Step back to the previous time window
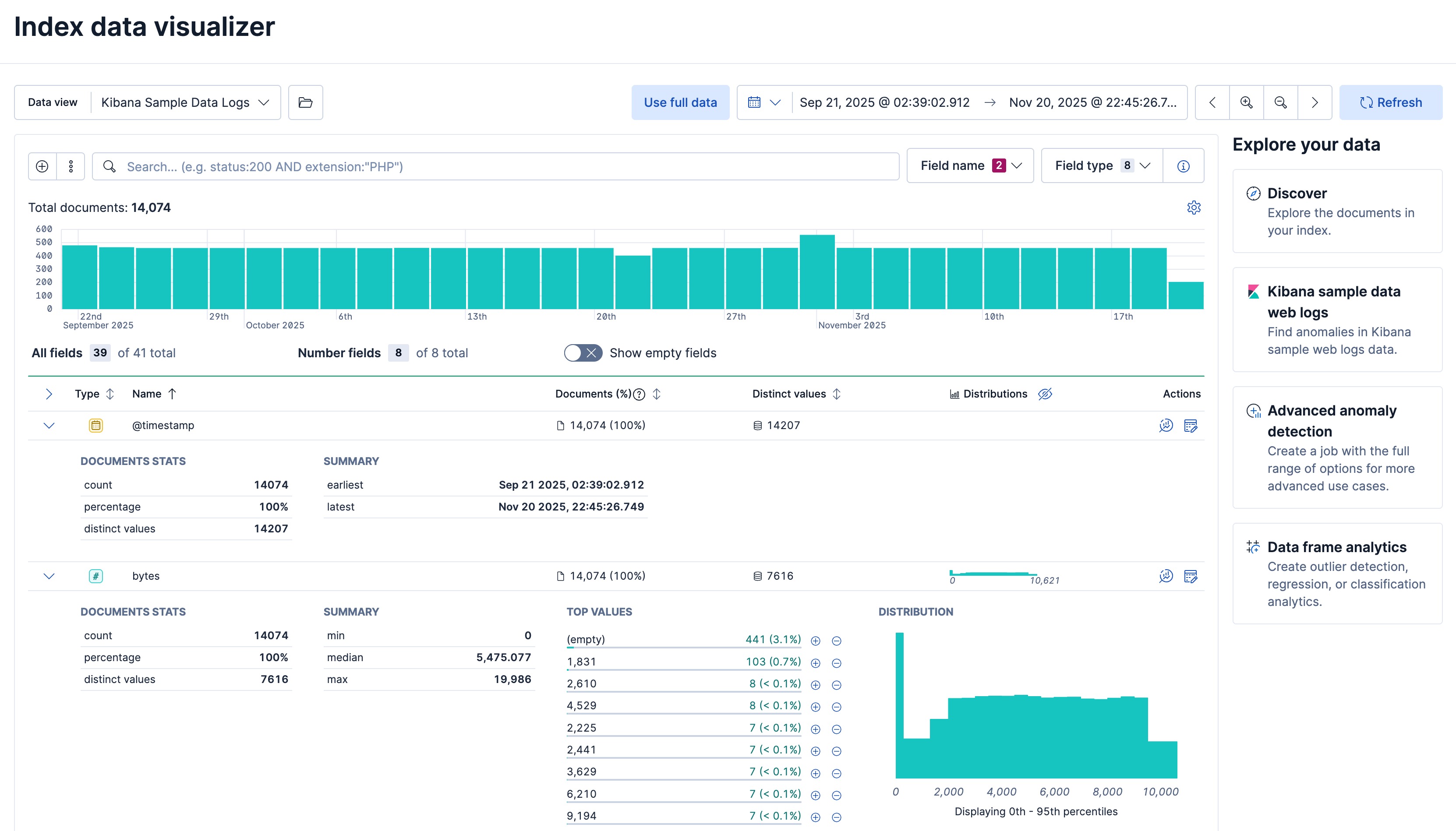1456x831 pixels. 1212,103
